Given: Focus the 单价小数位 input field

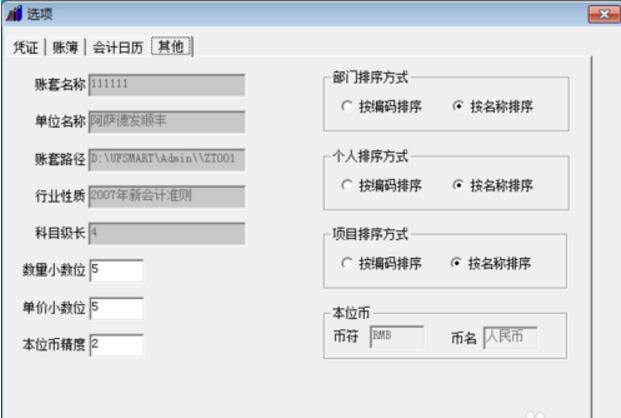Looking at the screenshot, I should click(116, 307).
